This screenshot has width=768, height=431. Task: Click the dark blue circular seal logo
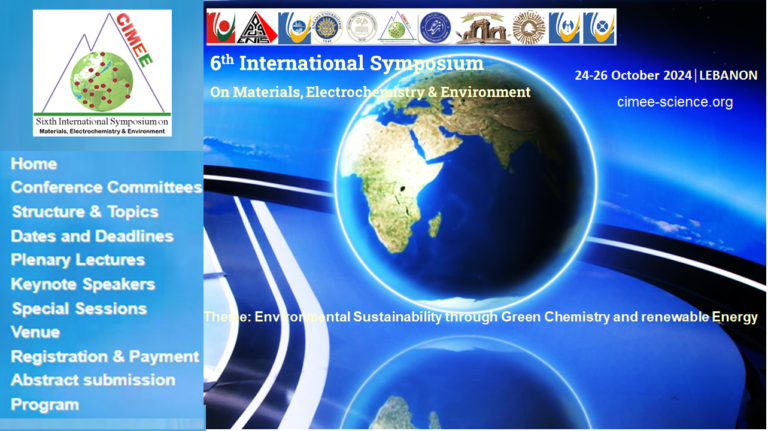[435, 28]
